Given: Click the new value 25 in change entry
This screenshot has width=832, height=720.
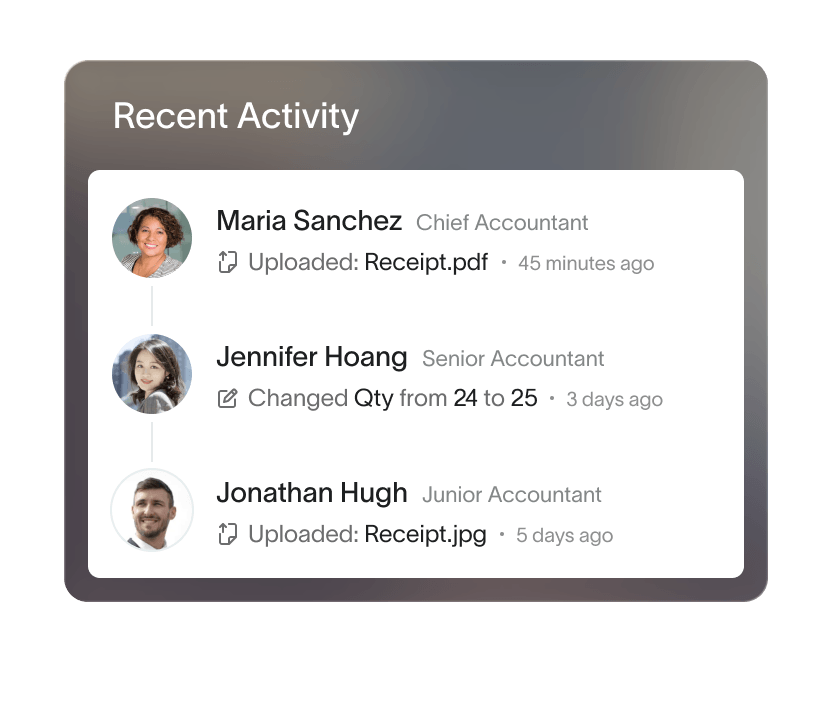Looking at the screenshot, I should click(x=524, y=398).
